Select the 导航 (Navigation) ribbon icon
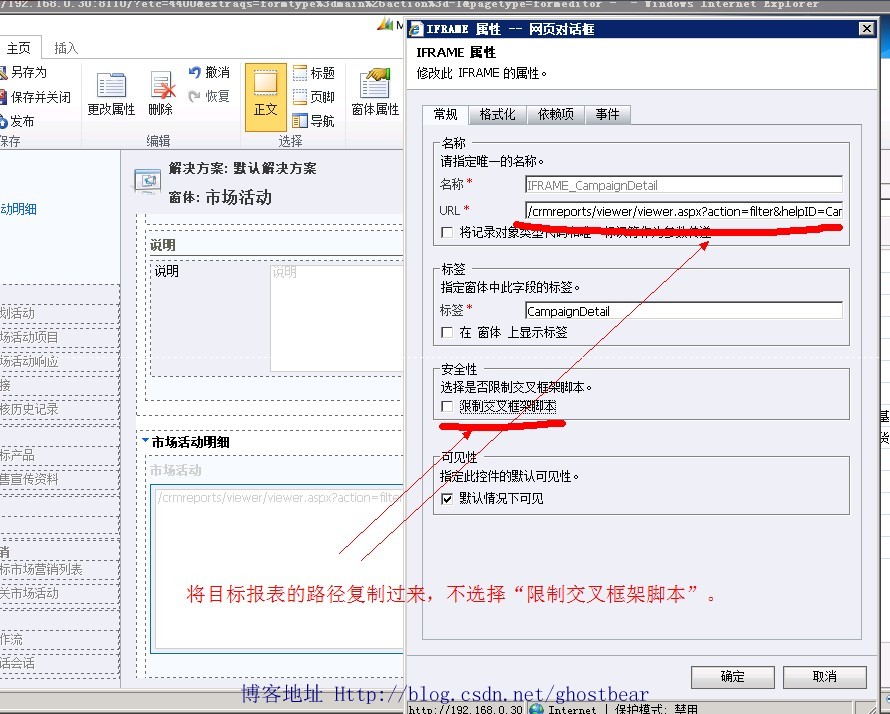Image resolution: width=890 pixels, height=714 pixels. (300, 121)
